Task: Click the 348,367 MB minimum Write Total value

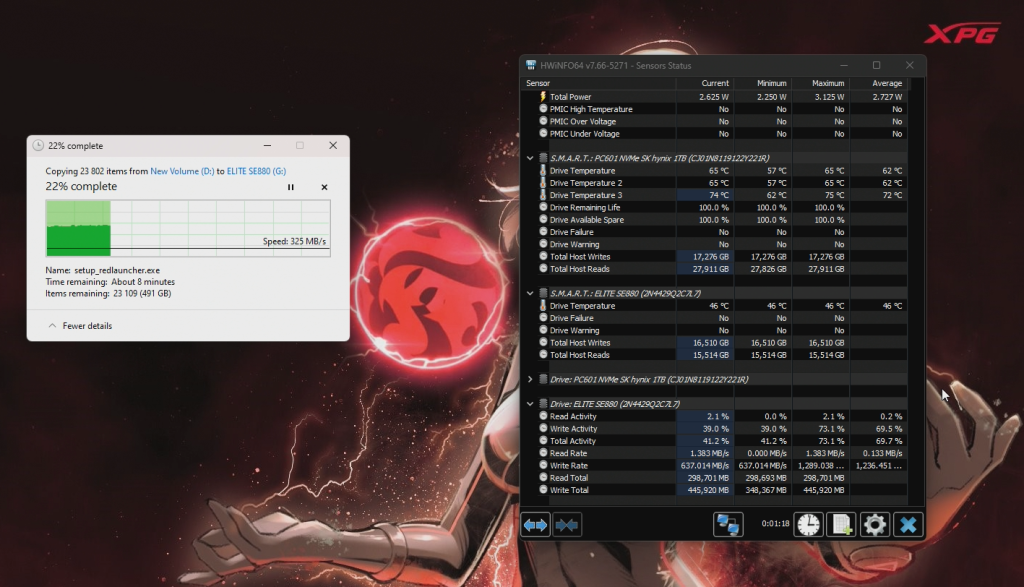Action: point(765,490)
